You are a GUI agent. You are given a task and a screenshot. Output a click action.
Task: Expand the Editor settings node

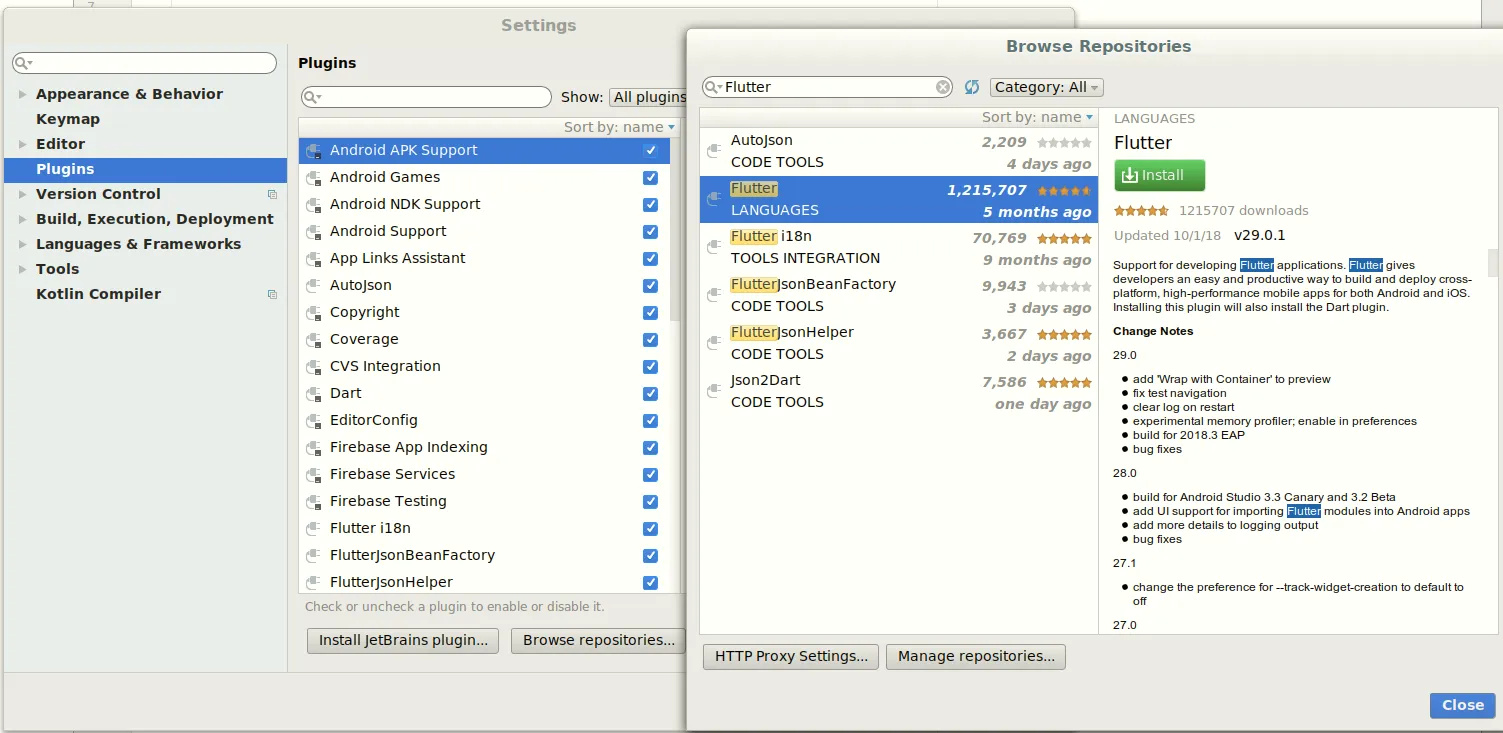click(x=22, y=144)
